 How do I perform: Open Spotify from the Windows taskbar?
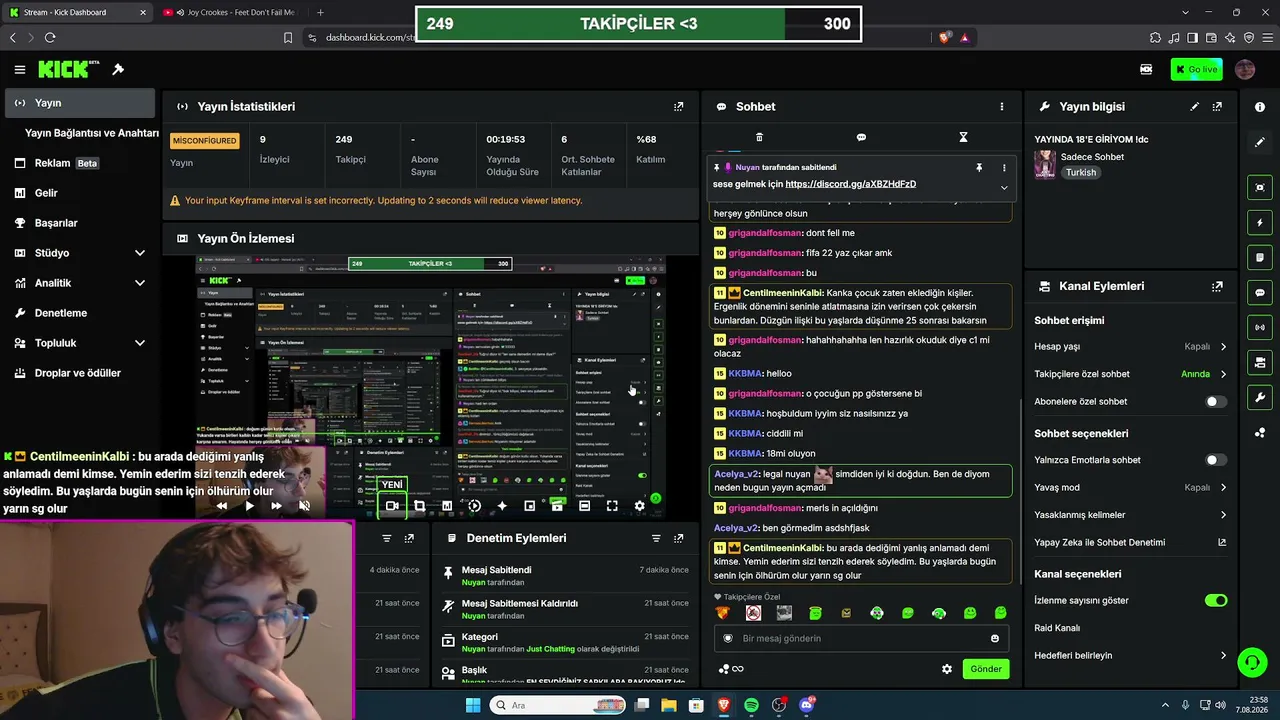coord(751,705)
